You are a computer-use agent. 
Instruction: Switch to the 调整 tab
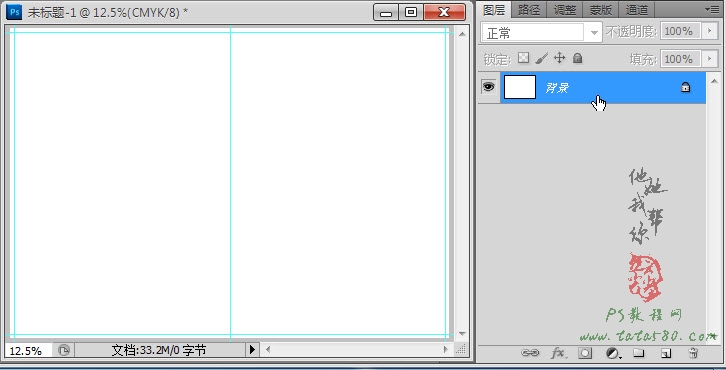click(565, 10)
